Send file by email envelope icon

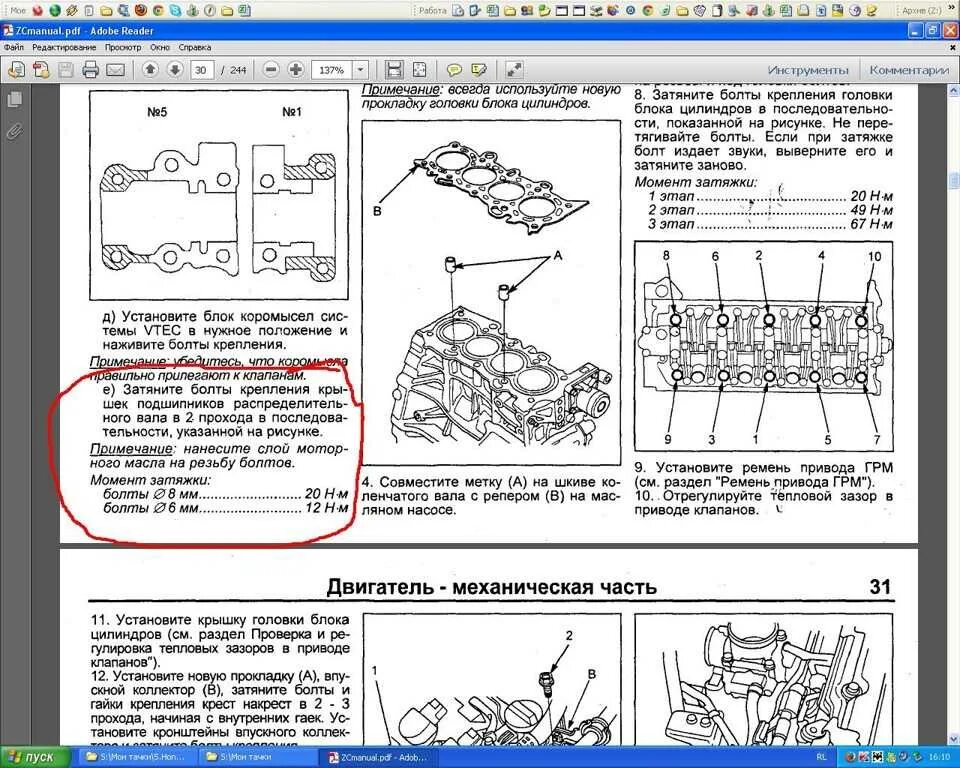click(115, 70)
